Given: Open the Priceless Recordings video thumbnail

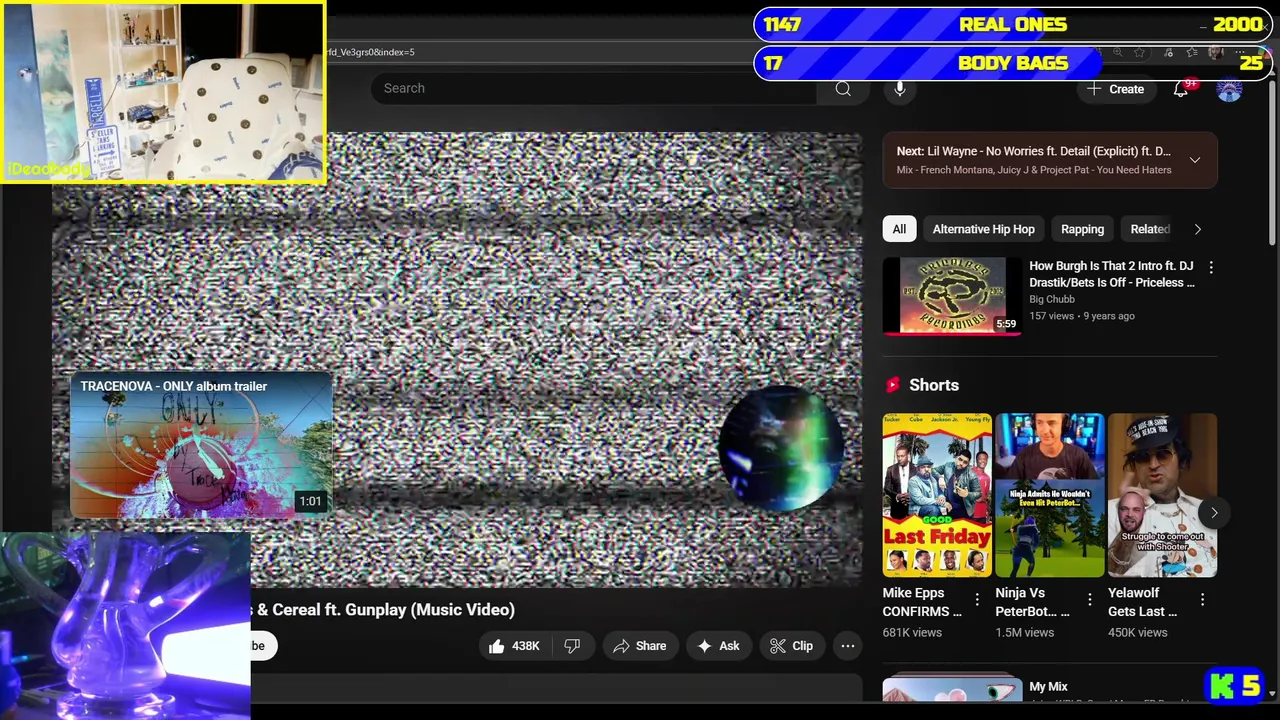Looking at the screenshot, I should [951, 296].
